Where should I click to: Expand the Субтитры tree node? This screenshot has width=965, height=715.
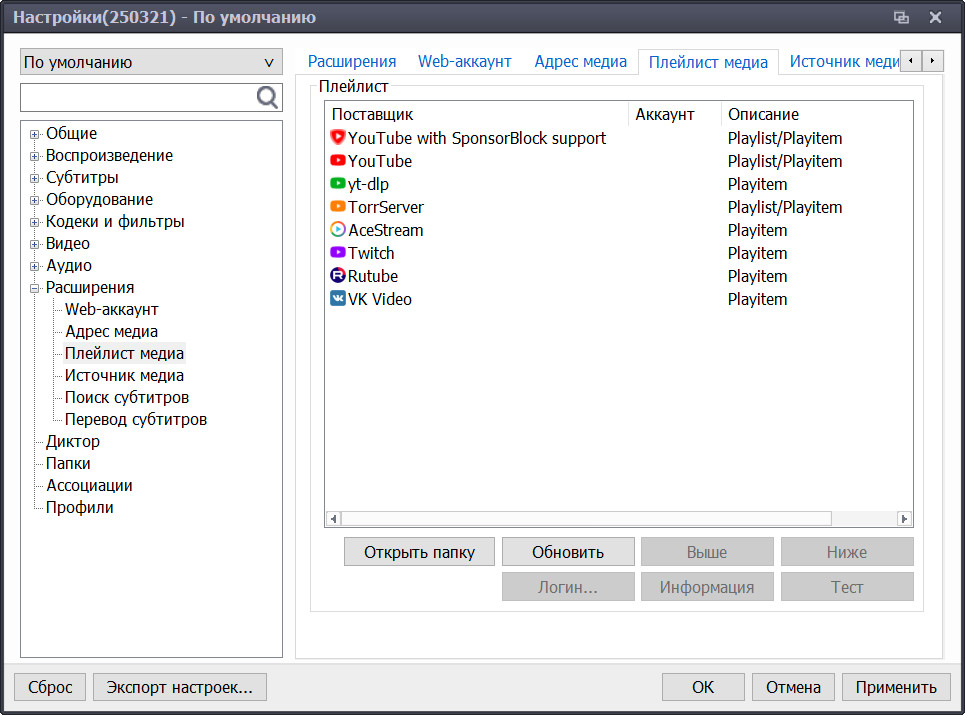pyautogui.click(x=34, y=178)
